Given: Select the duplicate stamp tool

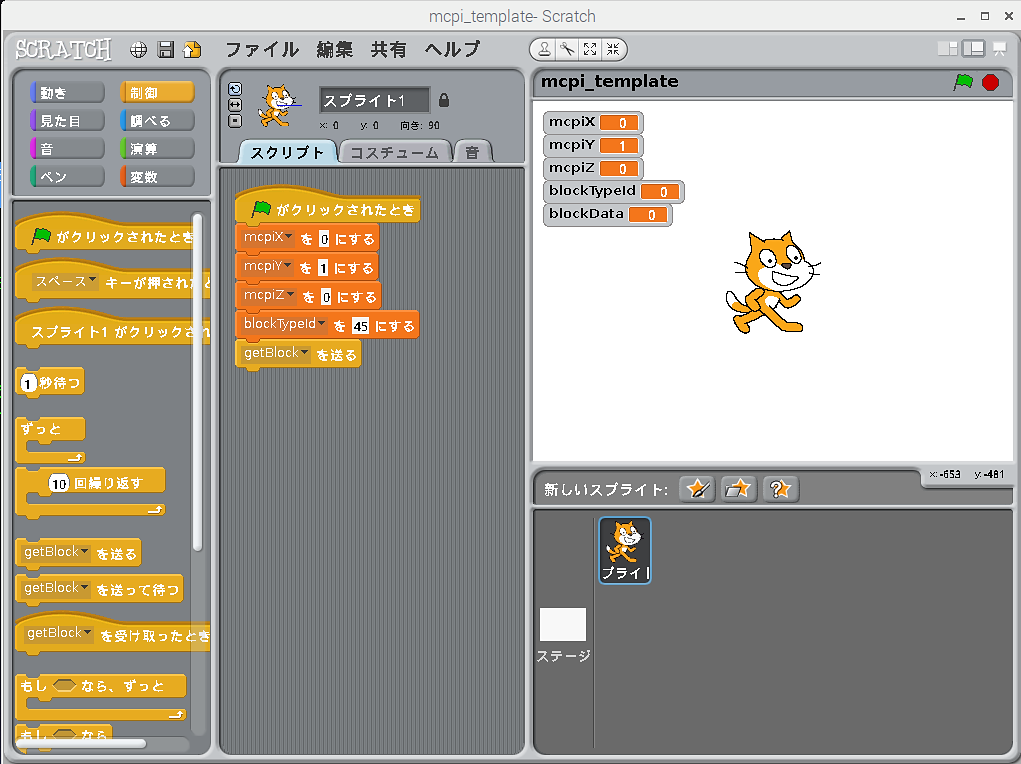Looking at the screenshot, I should (x=544, y=49).
